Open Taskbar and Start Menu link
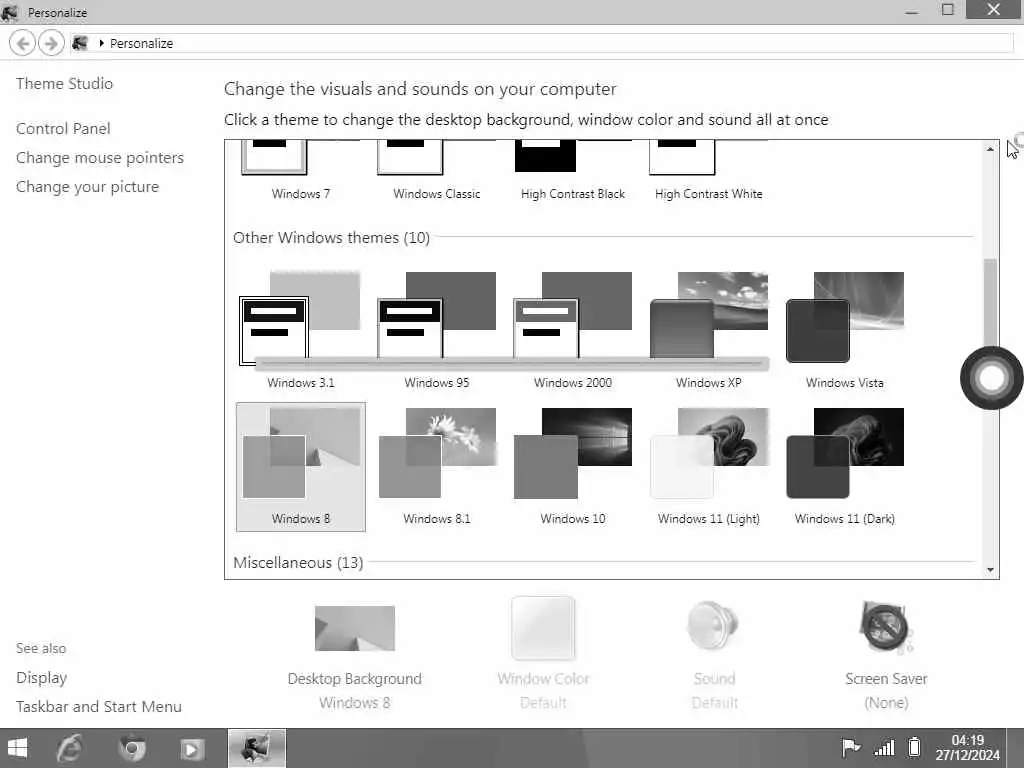Image resolution: width=1024 pixels, height=768 pixels. pyautogui.click(x=99, y=707)
